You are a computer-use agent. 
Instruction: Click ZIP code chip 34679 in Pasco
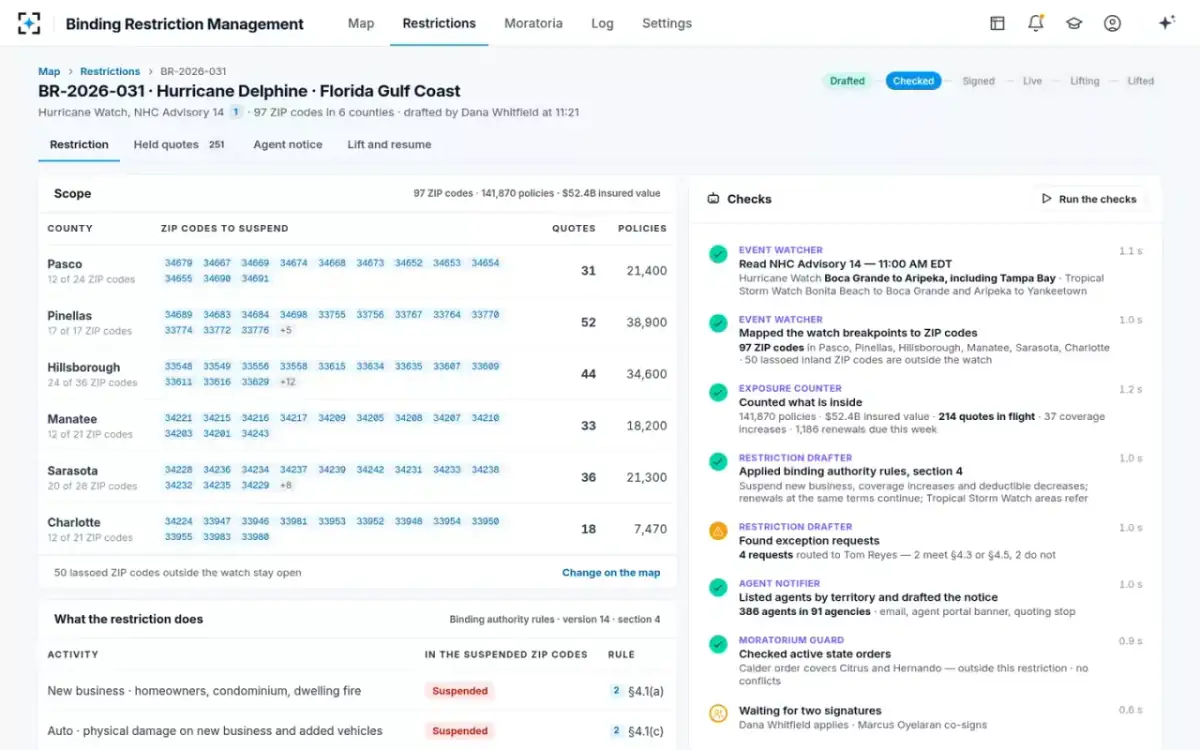pyautogui.click(x=179, y=263)
